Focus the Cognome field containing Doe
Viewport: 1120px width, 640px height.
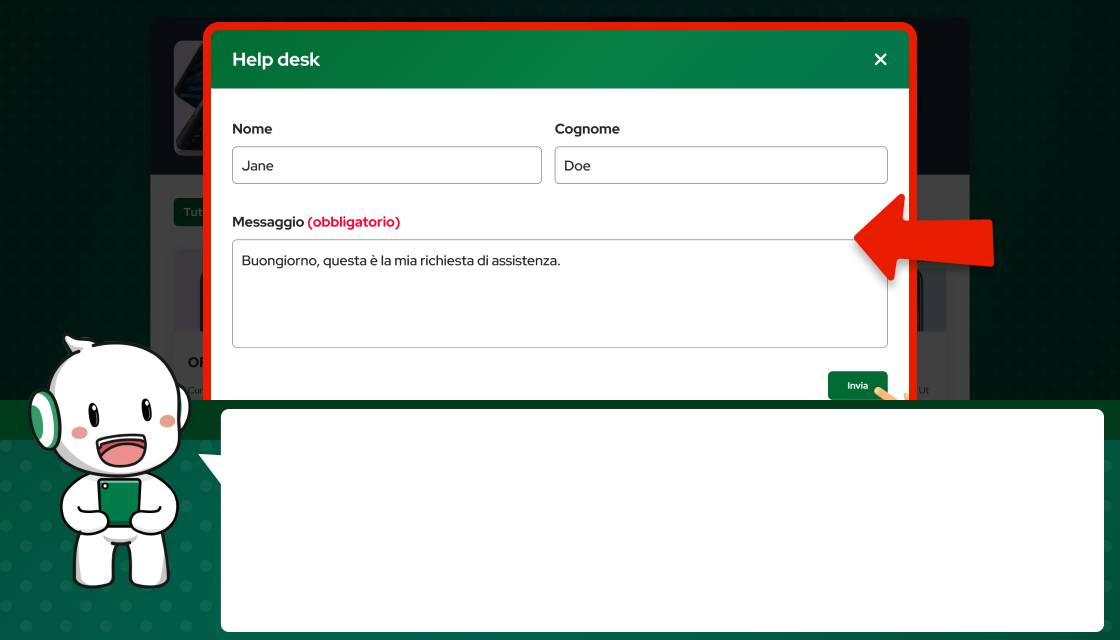pos(720,166)
